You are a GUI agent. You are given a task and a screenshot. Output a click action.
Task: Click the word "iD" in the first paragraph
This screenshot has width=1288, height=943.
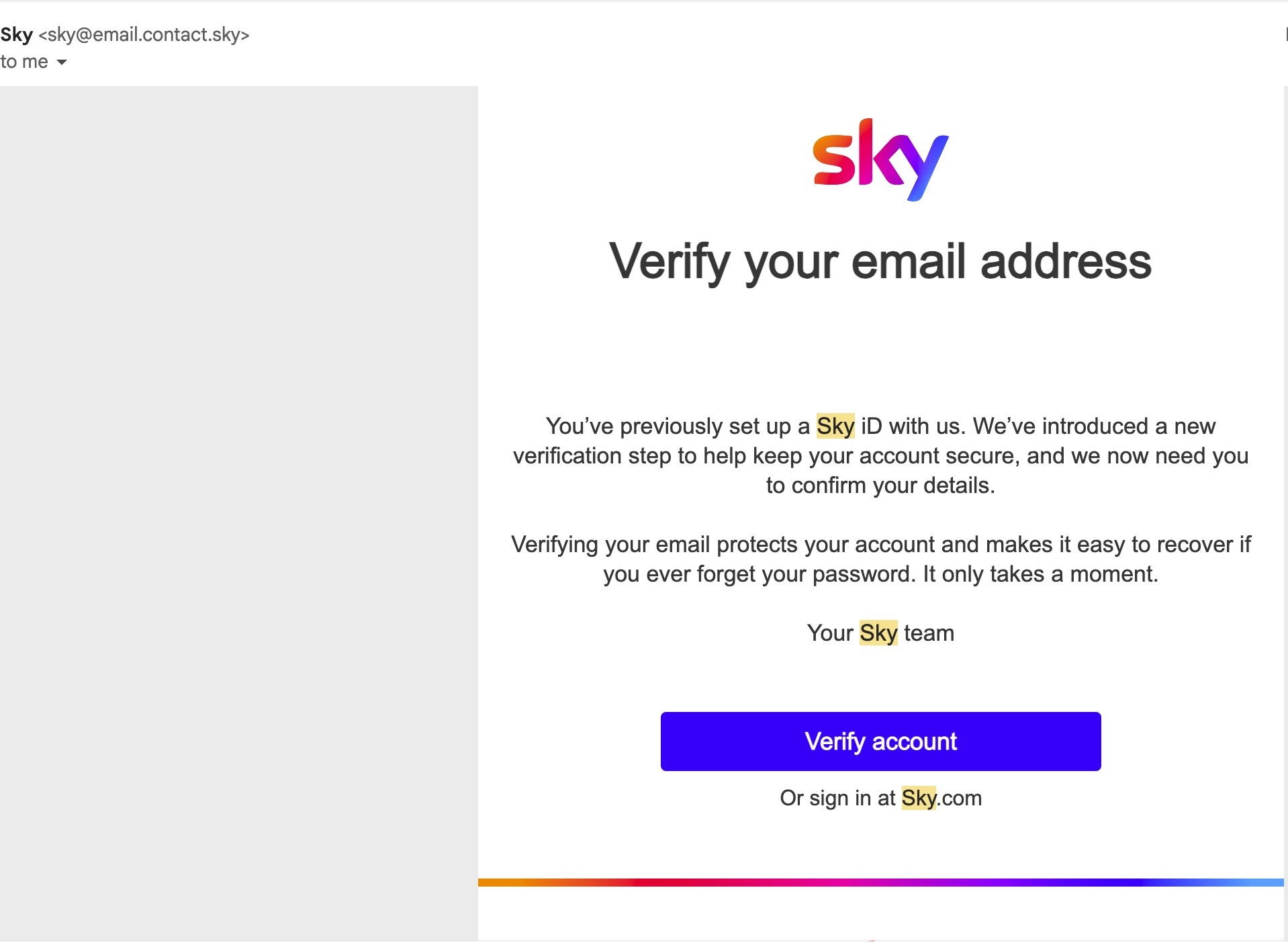click(x=872, y=426)
